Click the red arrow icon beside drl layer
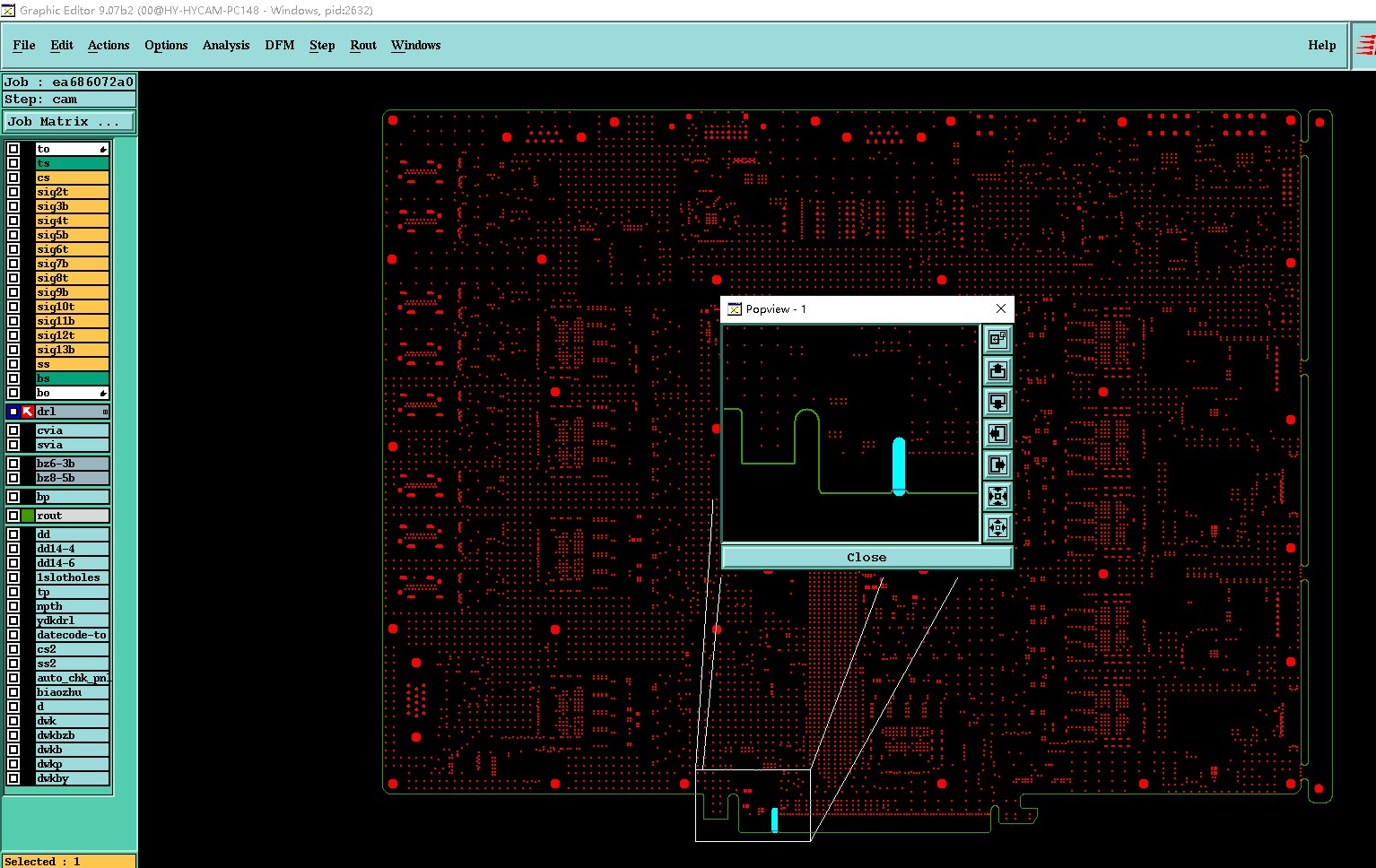This screenshot has height=868, width=1376. (28, 412)
